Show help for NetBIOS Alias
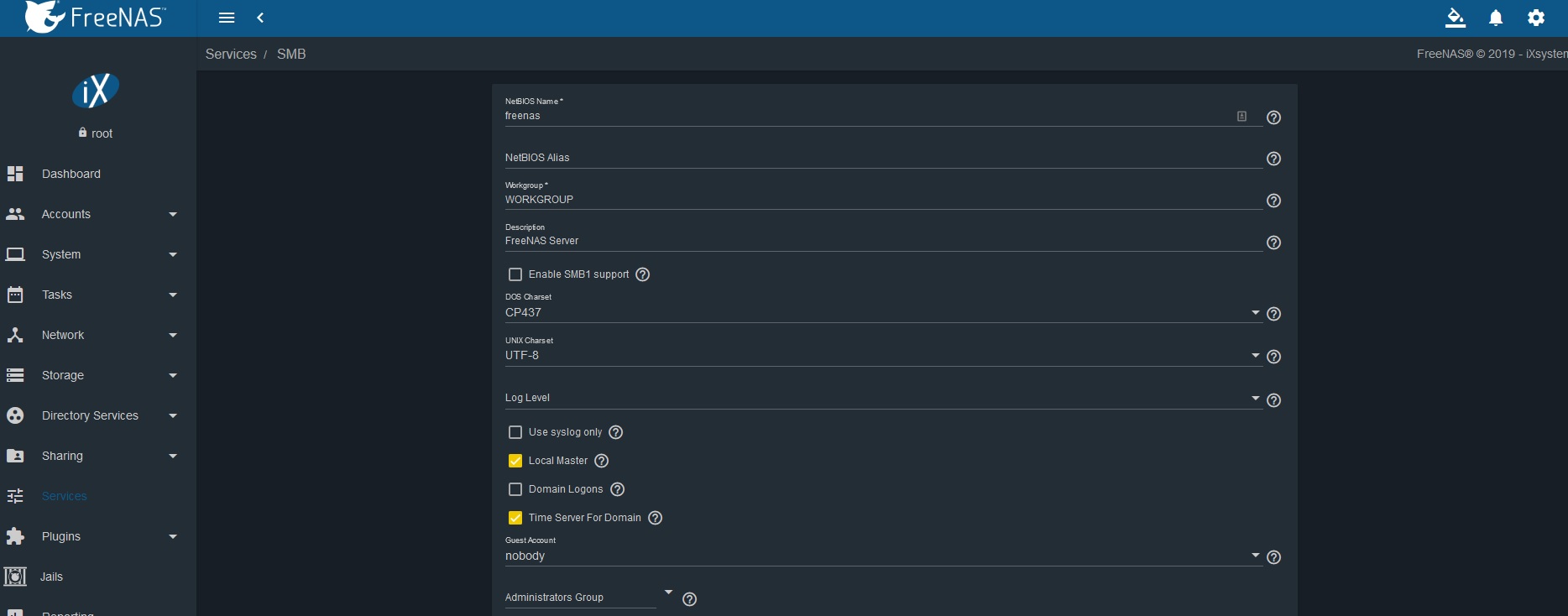 (x=1273, y=159)
